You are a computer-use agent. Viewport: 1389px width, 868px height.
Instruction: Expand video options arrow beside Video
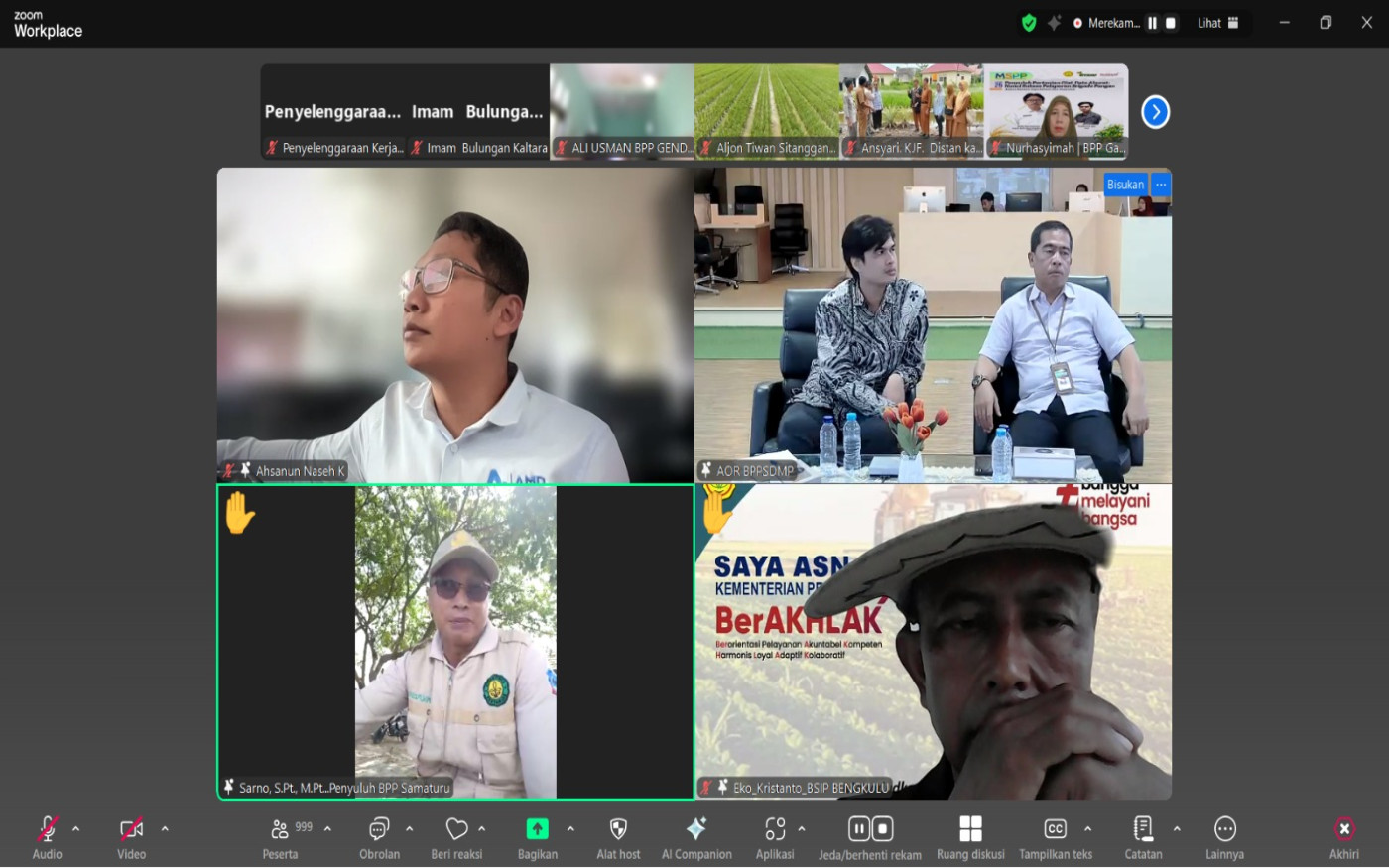[x=165, y=829]
